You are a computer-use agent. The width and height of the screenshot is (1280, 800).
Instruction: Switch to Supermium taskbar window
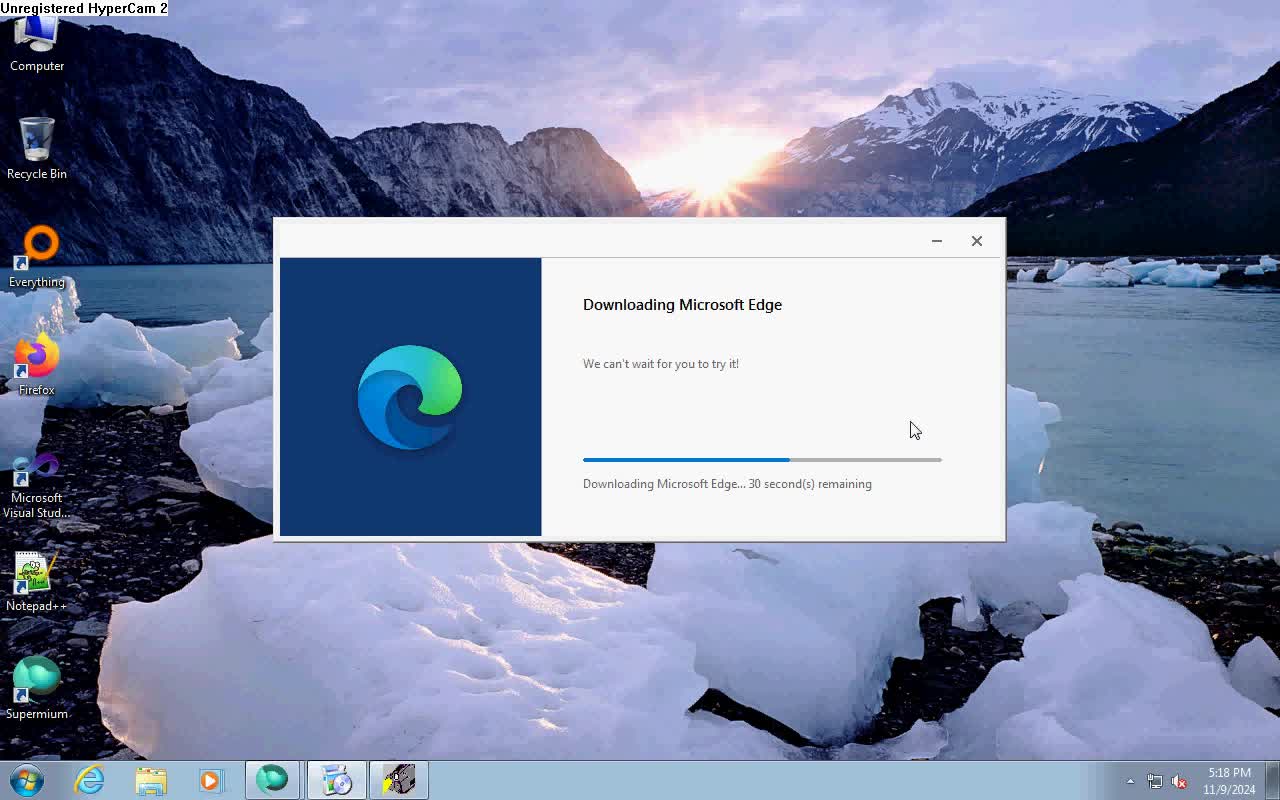(272, 780)
